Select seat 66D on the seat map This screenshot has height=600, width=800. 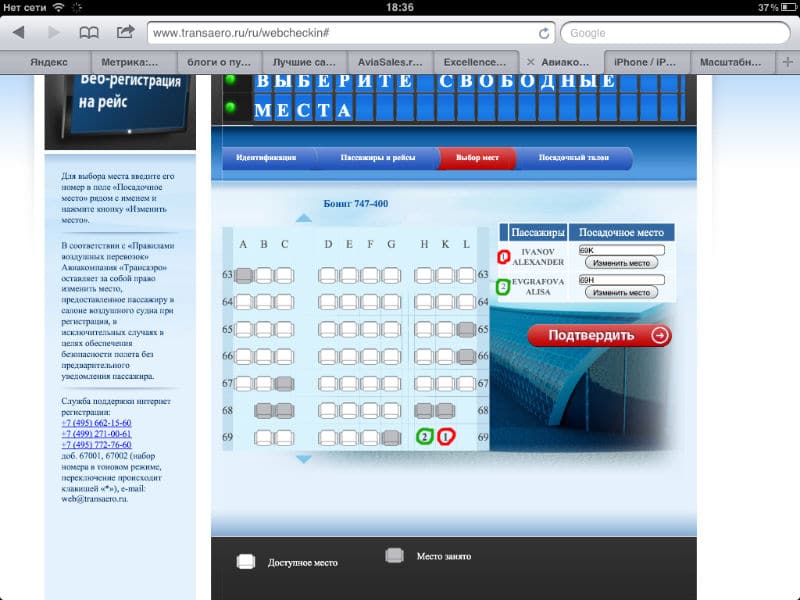pyautogui.click(x=327, y=356)
